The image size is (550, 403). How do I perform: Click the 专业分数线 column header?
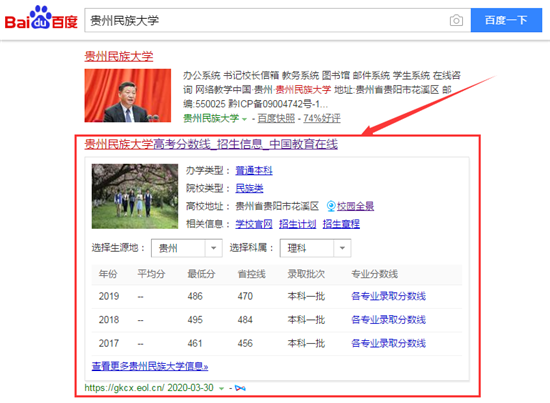[x=374, y=274]
